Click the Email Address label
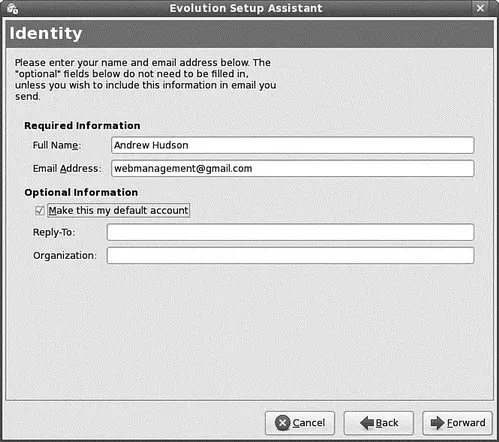499x442 pixels. pyautogui.click(x=67, y=169)
